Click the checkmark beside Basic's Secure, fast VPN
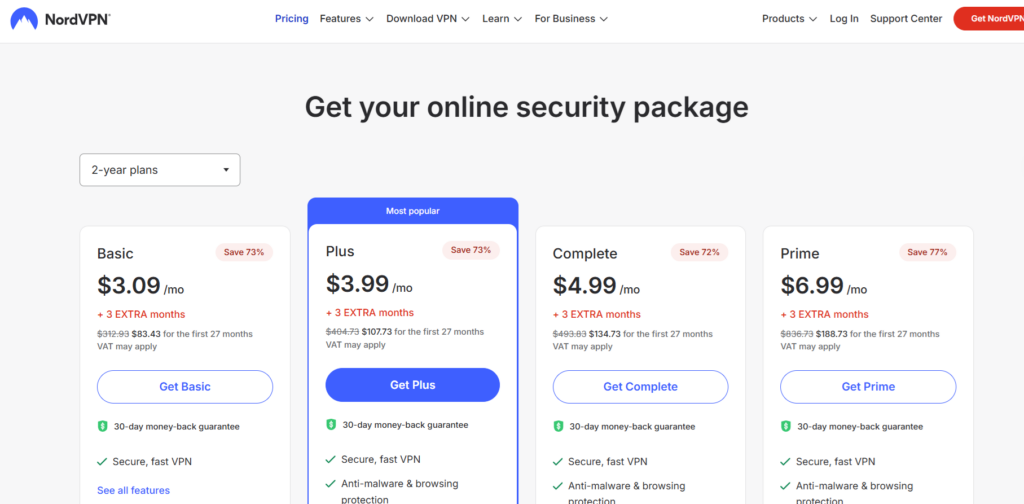 click(102, 462)
